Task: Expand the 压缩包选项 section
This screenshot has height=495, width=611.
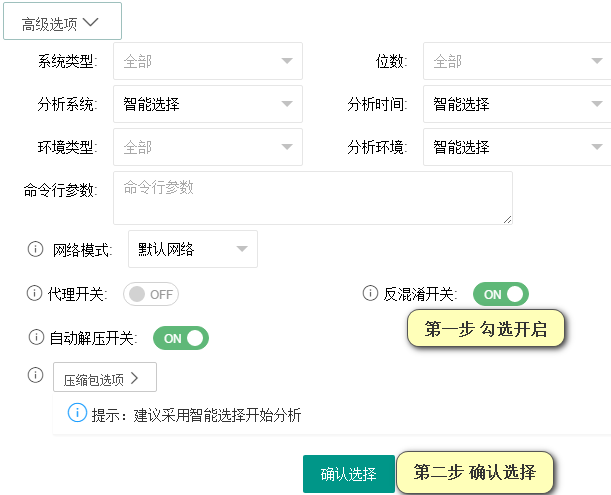Action: [105, 377]
